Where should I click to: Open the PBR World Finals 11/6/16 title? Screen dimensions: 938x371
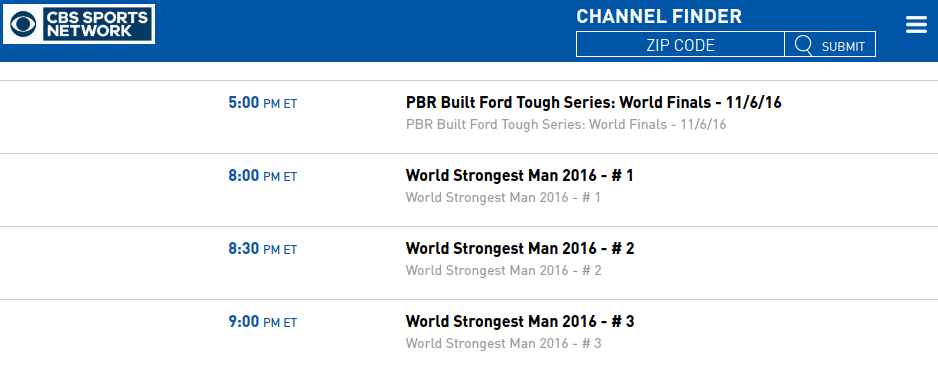(x=593, y=102)
